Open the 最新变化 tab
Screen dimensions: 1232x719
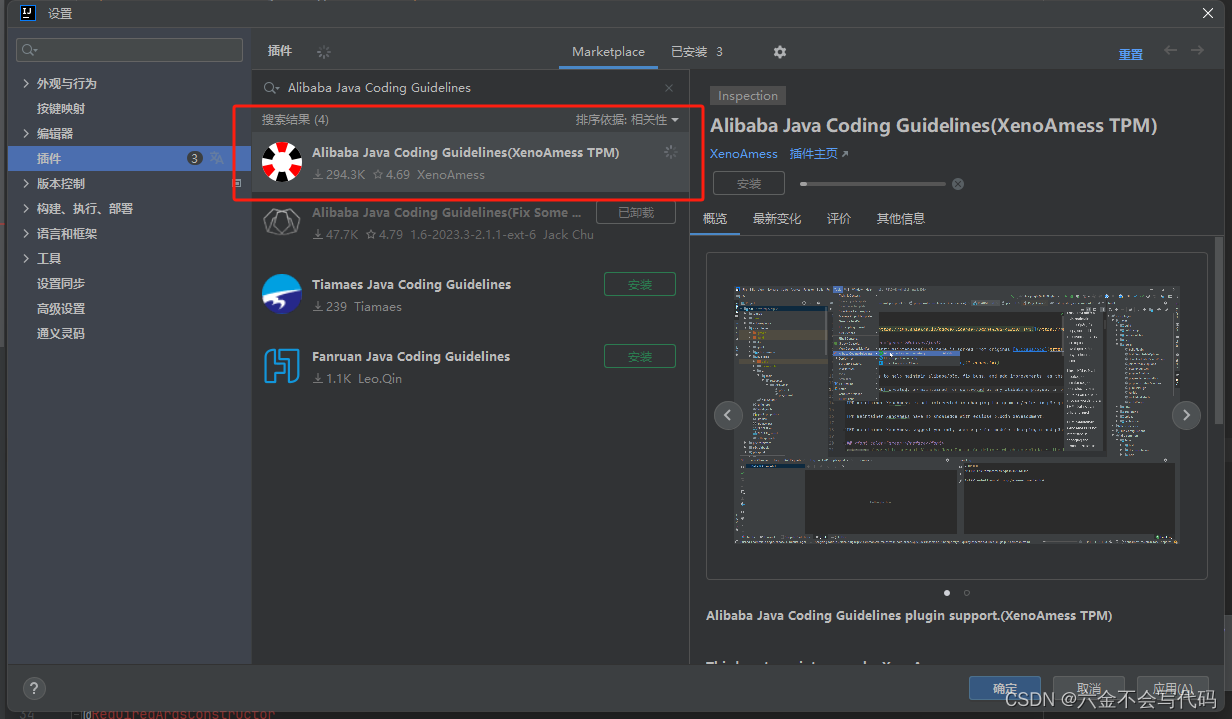[x=777, y=219]
